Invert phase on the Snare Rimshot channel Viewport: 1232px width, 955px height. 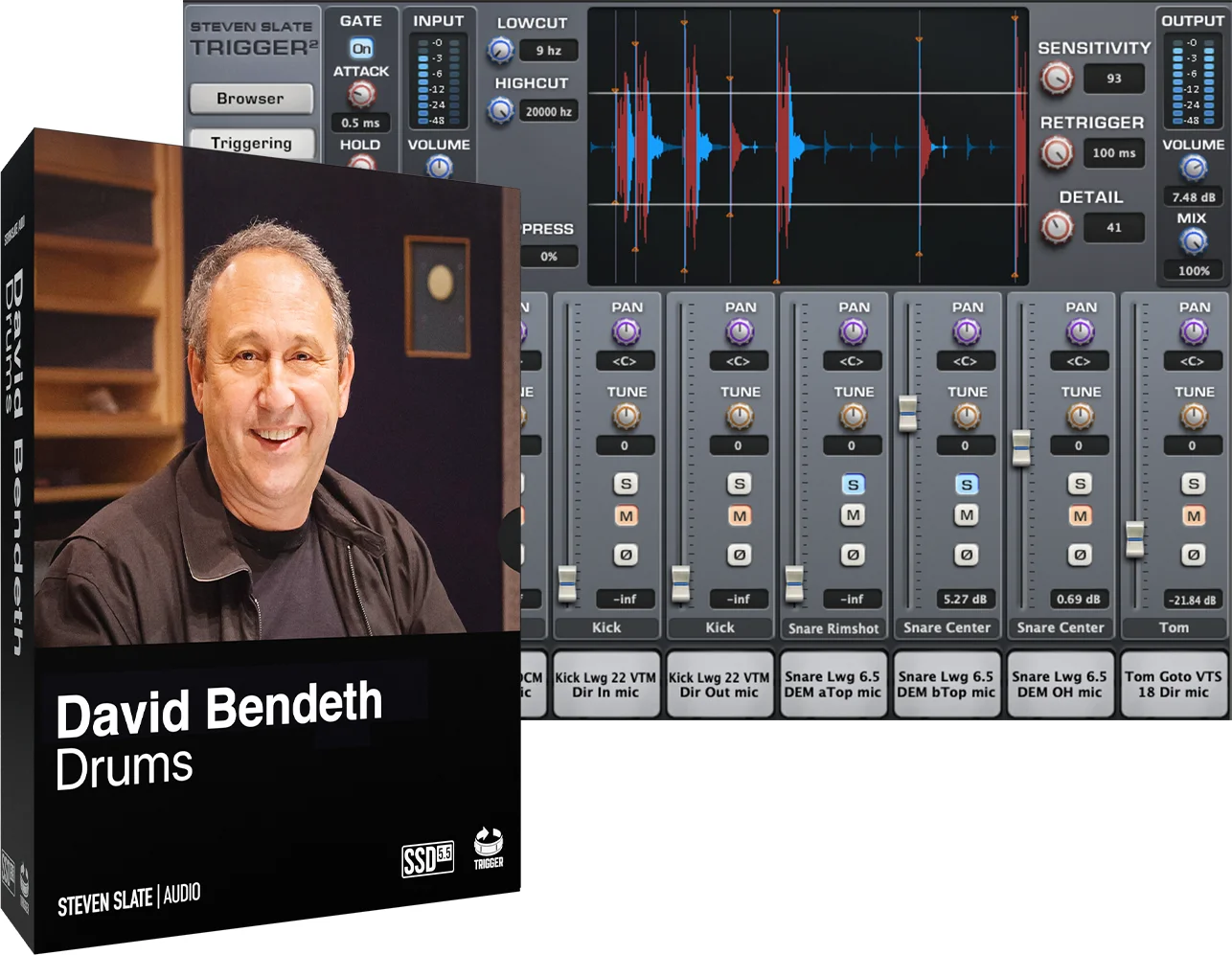coord(853,555)
